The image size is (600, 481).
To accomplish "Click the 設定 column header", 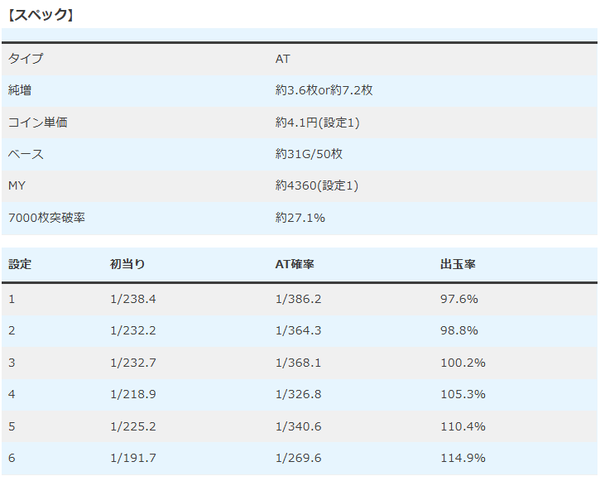I will (x=20, y=264).
